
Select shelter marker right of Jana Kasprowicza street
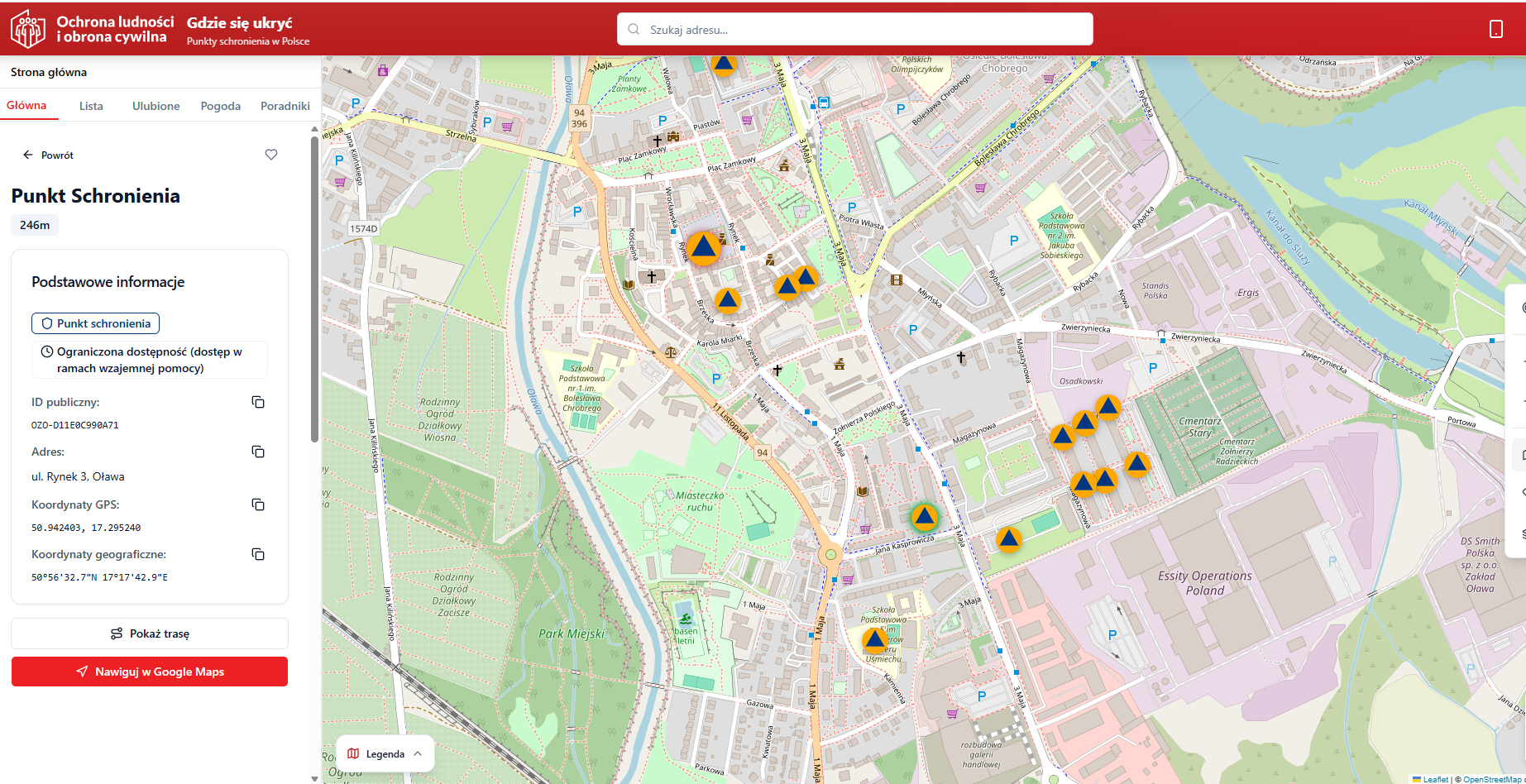[1008, 540]
